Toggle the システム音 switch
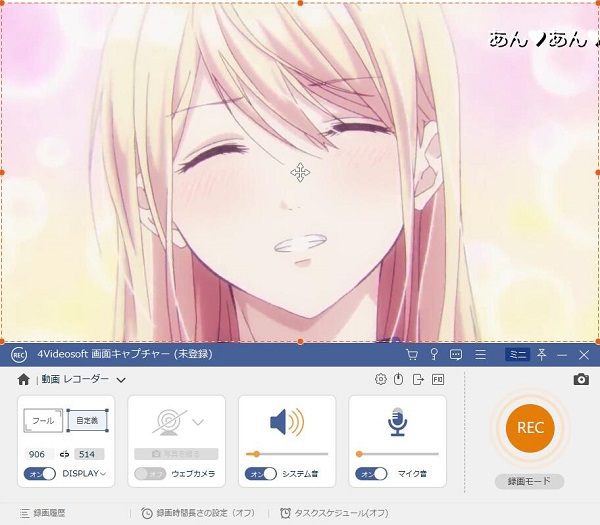 tap(261, 474)
